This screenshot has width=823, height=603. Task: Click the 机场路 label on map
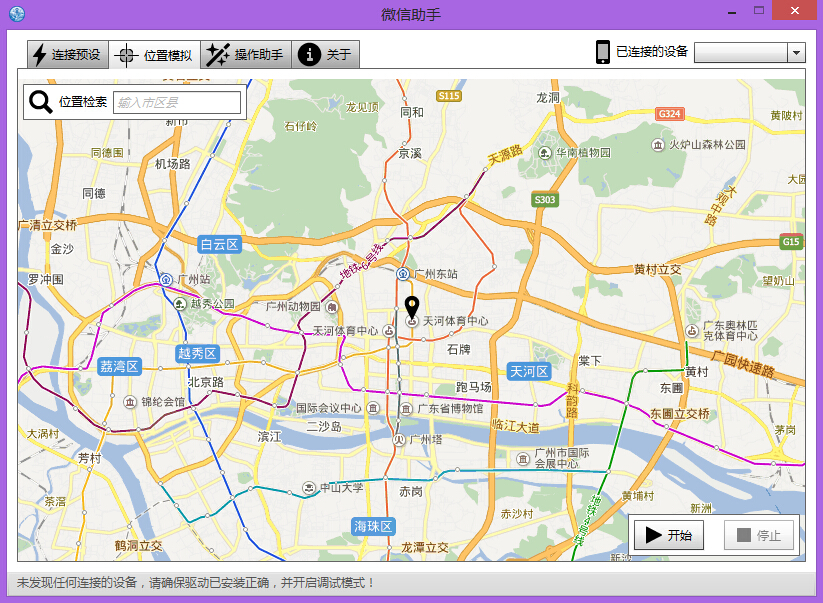173,164
